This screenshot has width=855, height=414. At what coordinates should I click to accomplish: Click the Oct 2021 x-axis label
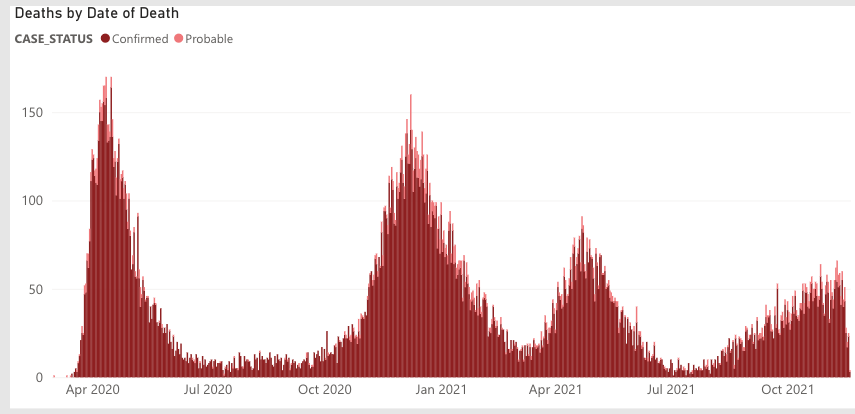tap(786, 389)
